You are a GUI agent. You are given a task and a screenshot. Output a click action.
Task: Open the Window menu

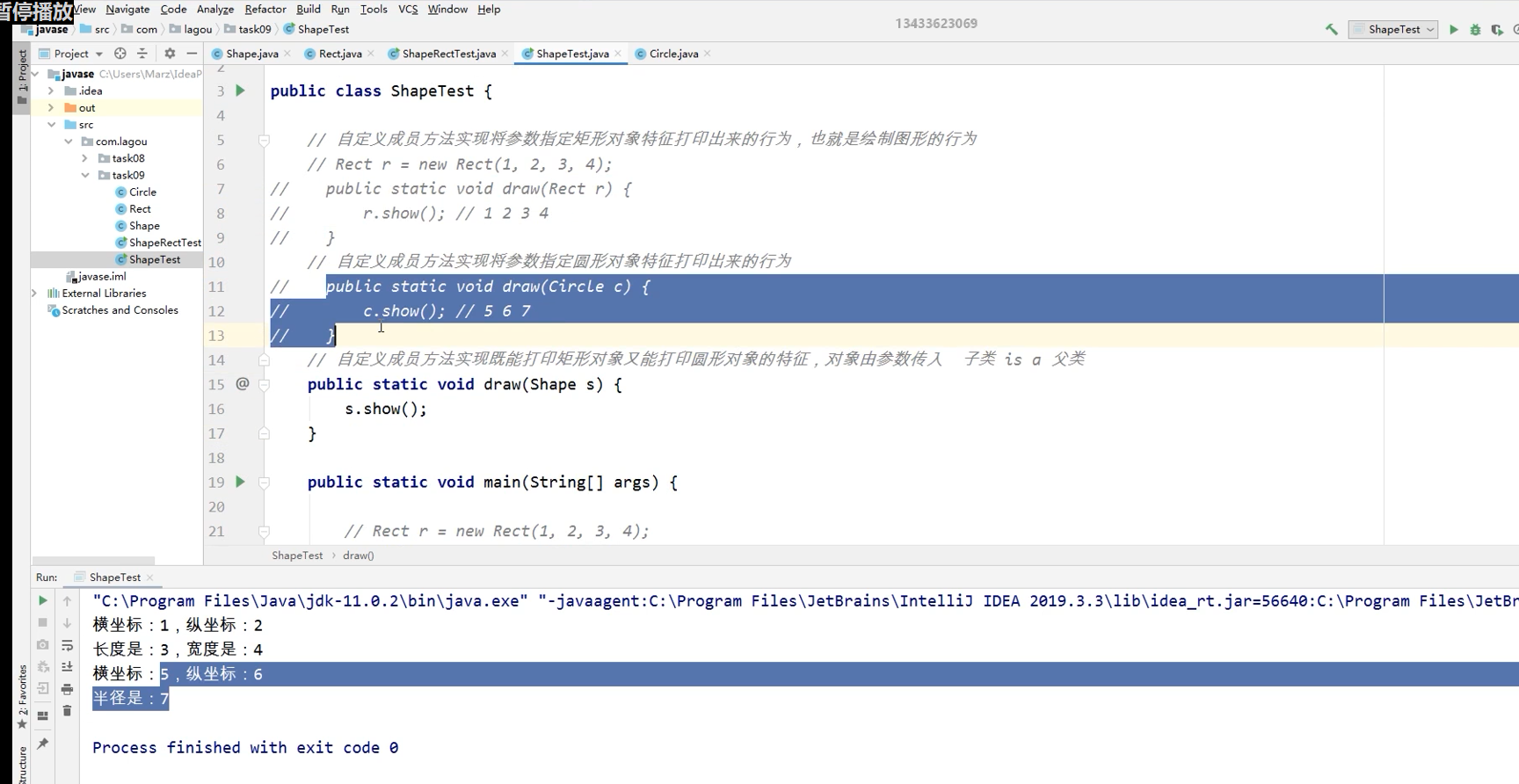click(x=447, y=9)
